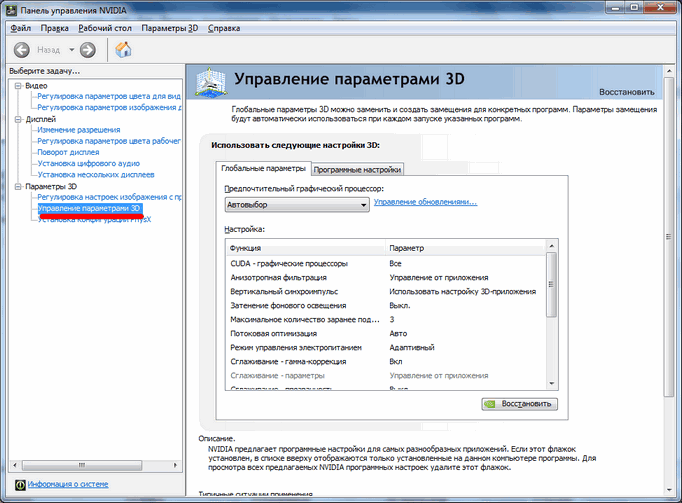Click main page scroll down arrow
Screen dimensions: 682x503
click(x=669, y=490)
